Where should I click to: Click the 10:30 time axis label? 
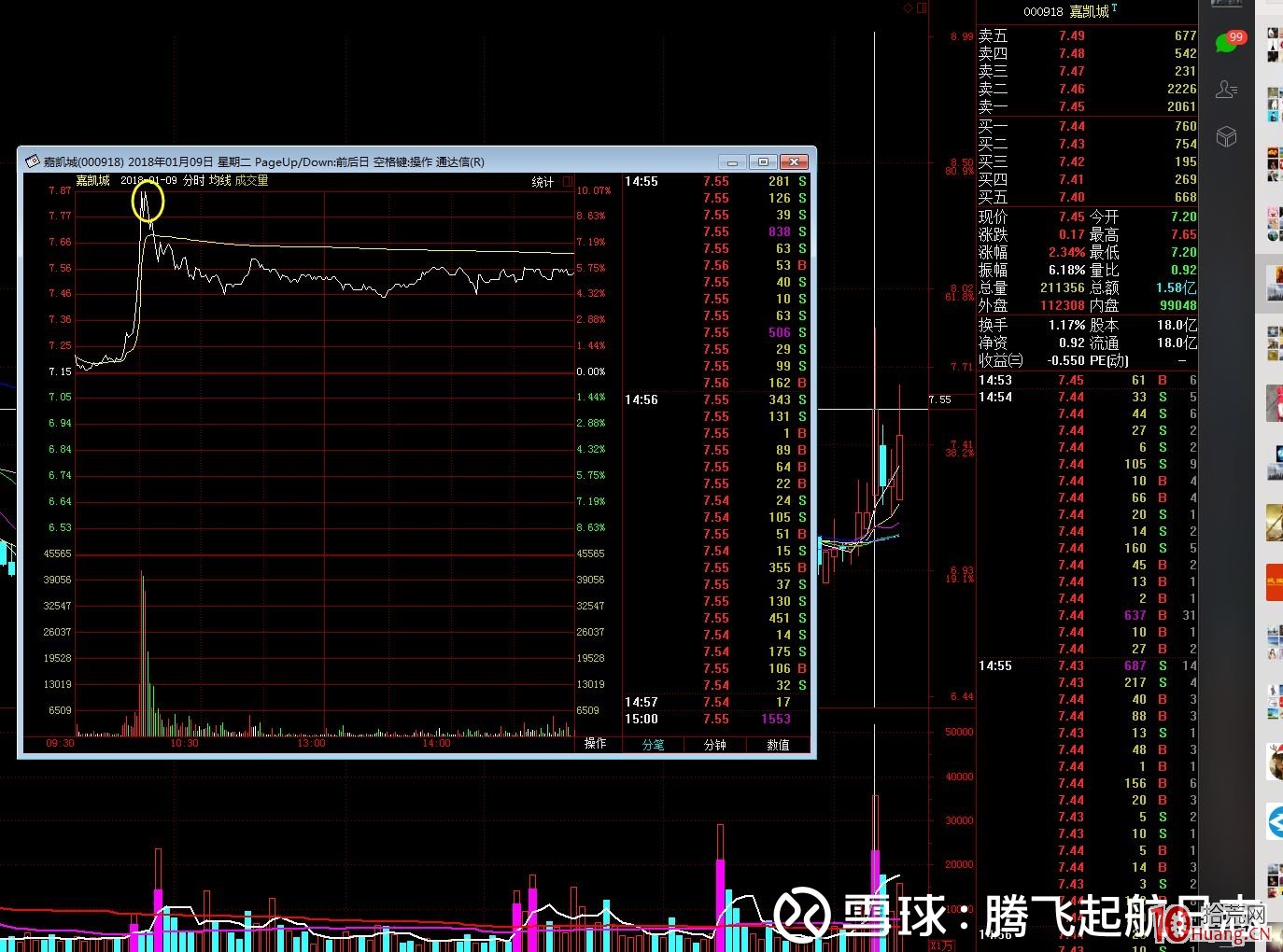pos(185,743)
